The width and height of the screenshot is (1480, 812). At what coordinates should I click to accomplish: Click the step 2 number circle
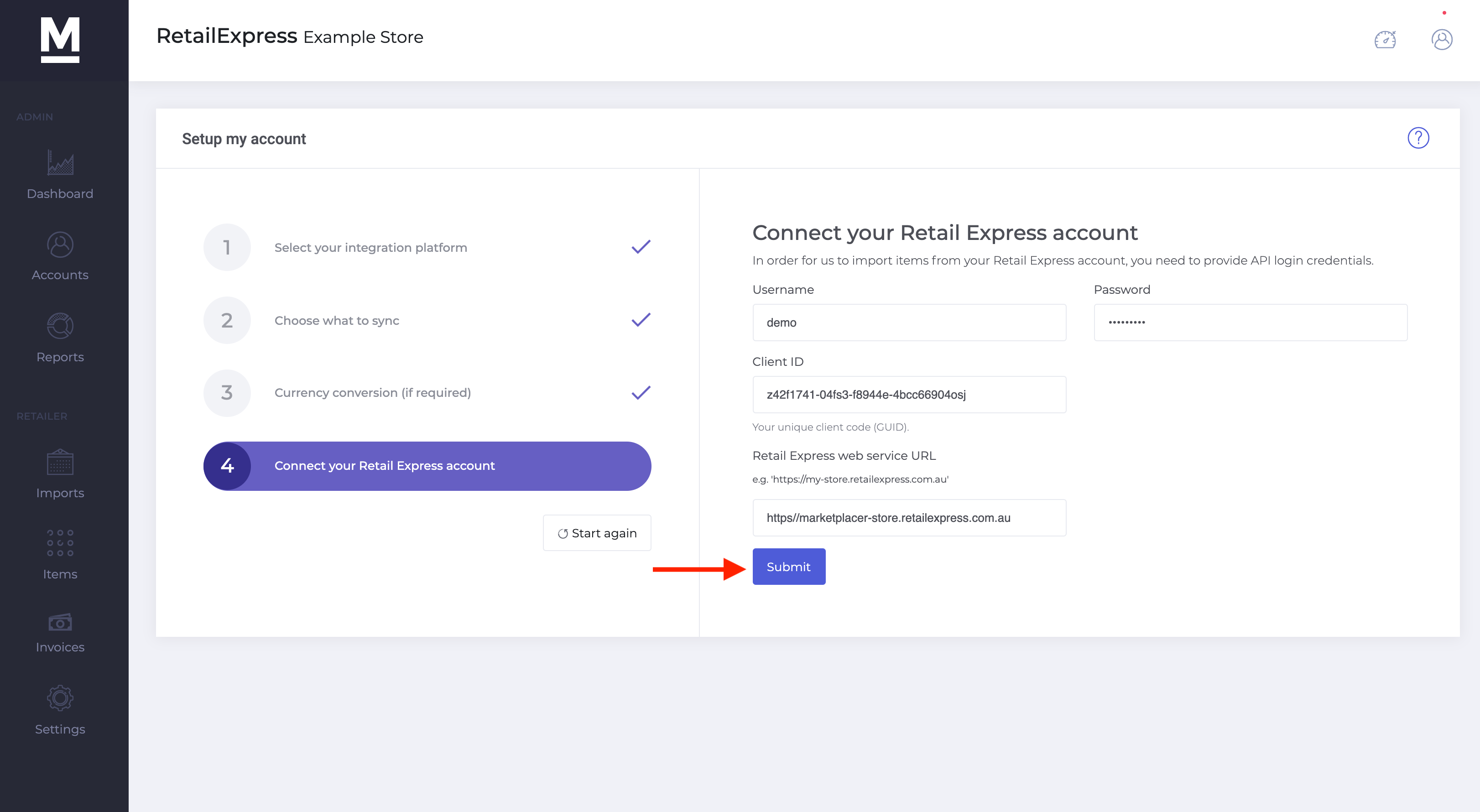coord(227,320)
